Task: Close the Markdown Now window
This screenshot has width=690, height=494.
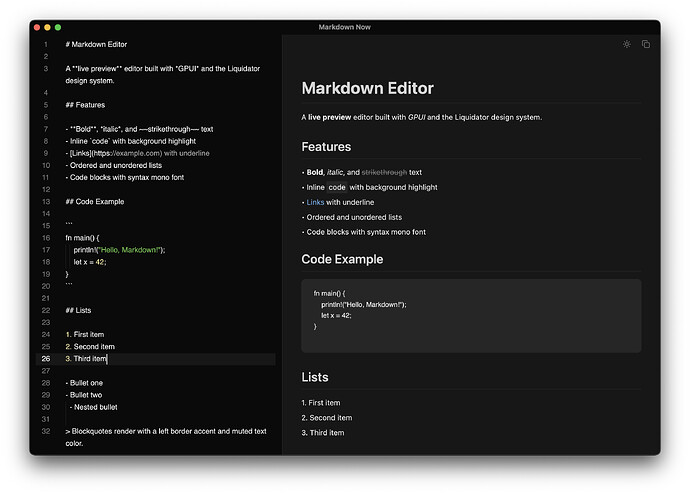Action: [x=37, y=27]
